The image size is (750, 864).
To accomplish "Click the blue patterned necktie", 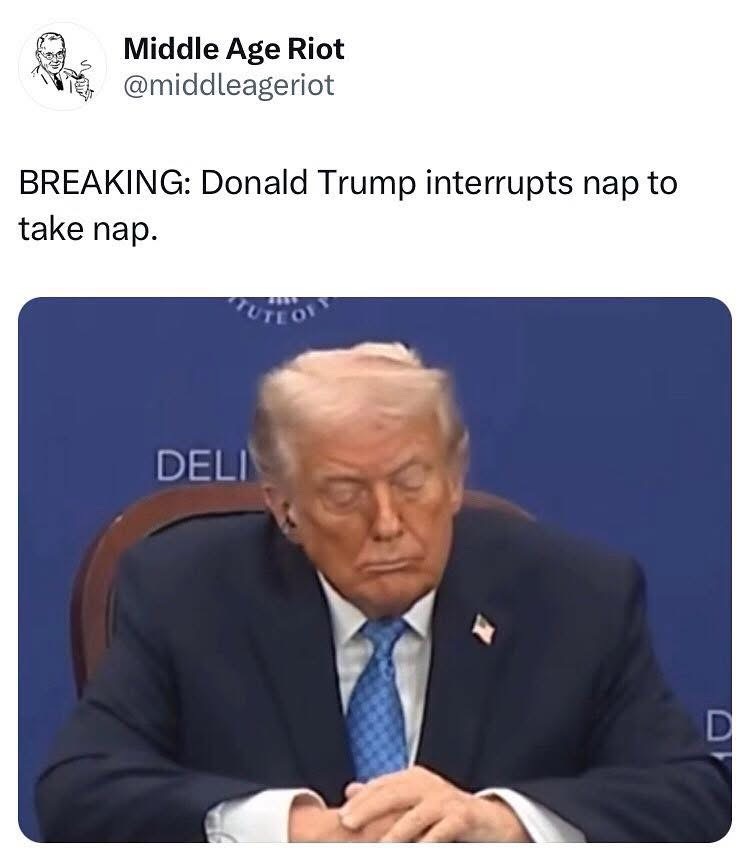I will tap(379, 700).
